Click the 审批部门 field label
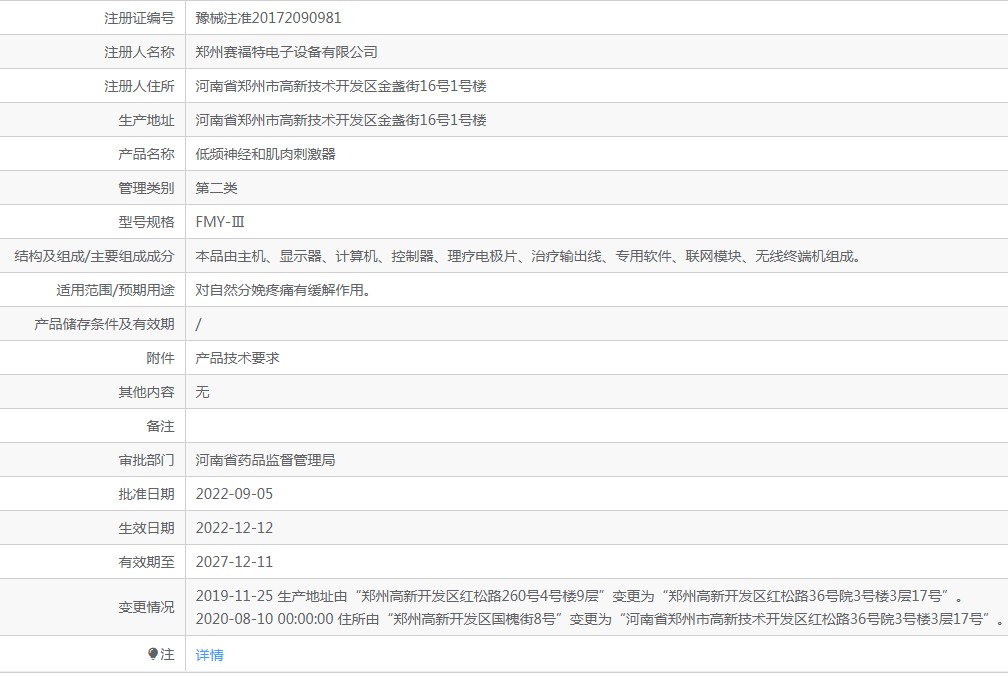The image size is (1008, 676). click(x=147, y=460)
